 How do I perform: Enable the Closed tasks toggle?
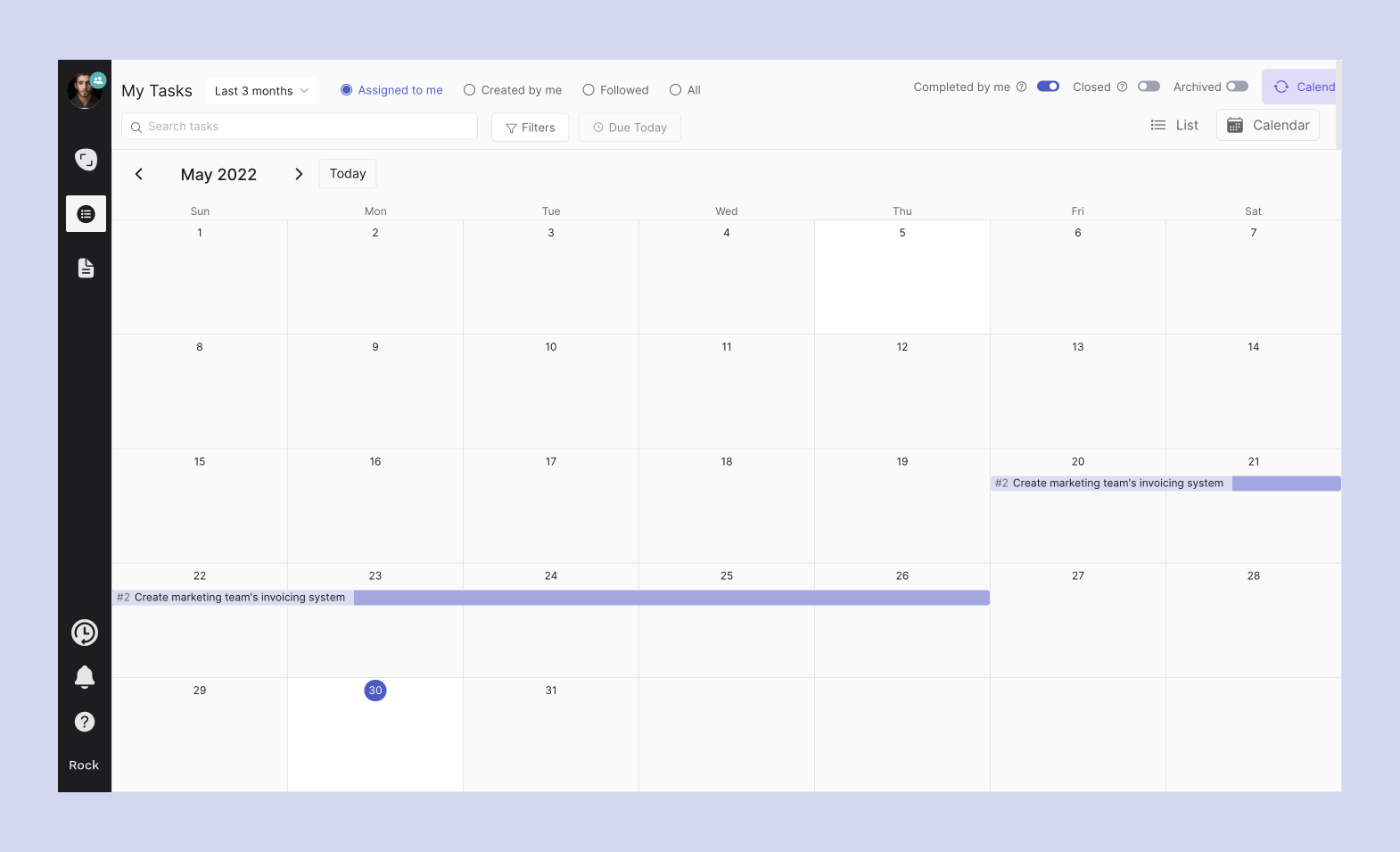pyautogui.click(x=1149, y=87)
